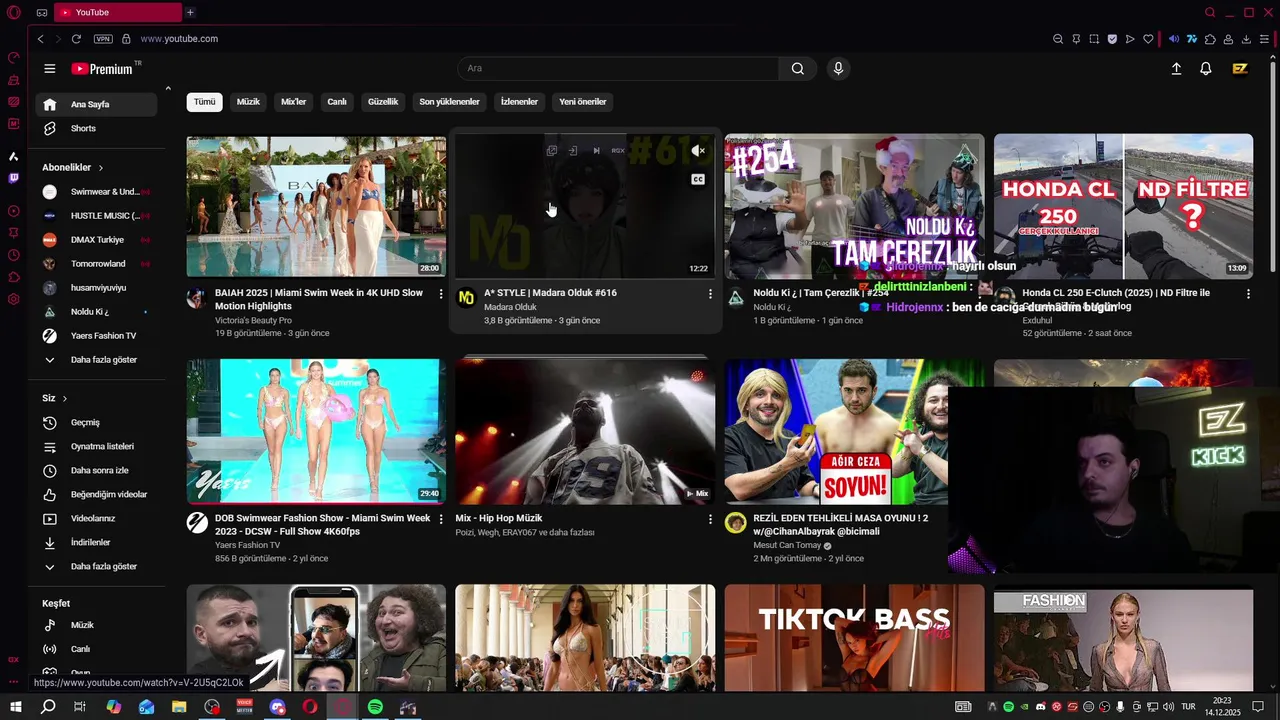Unmute the preview video speaker icon
This screenshot has width=1280, height=720.
(x=698, y=151)
